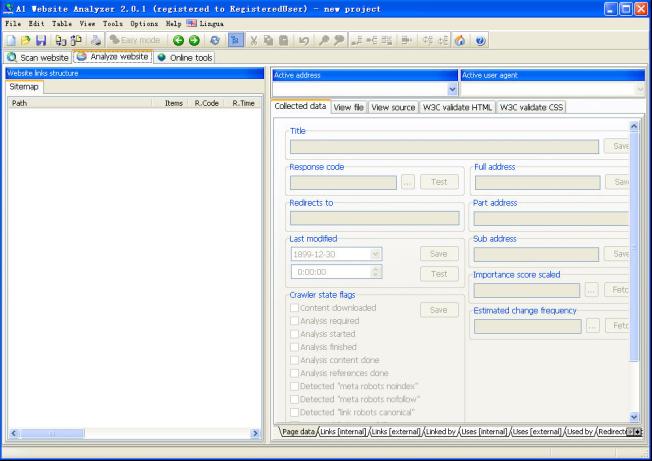Click the Path column header

79,103
